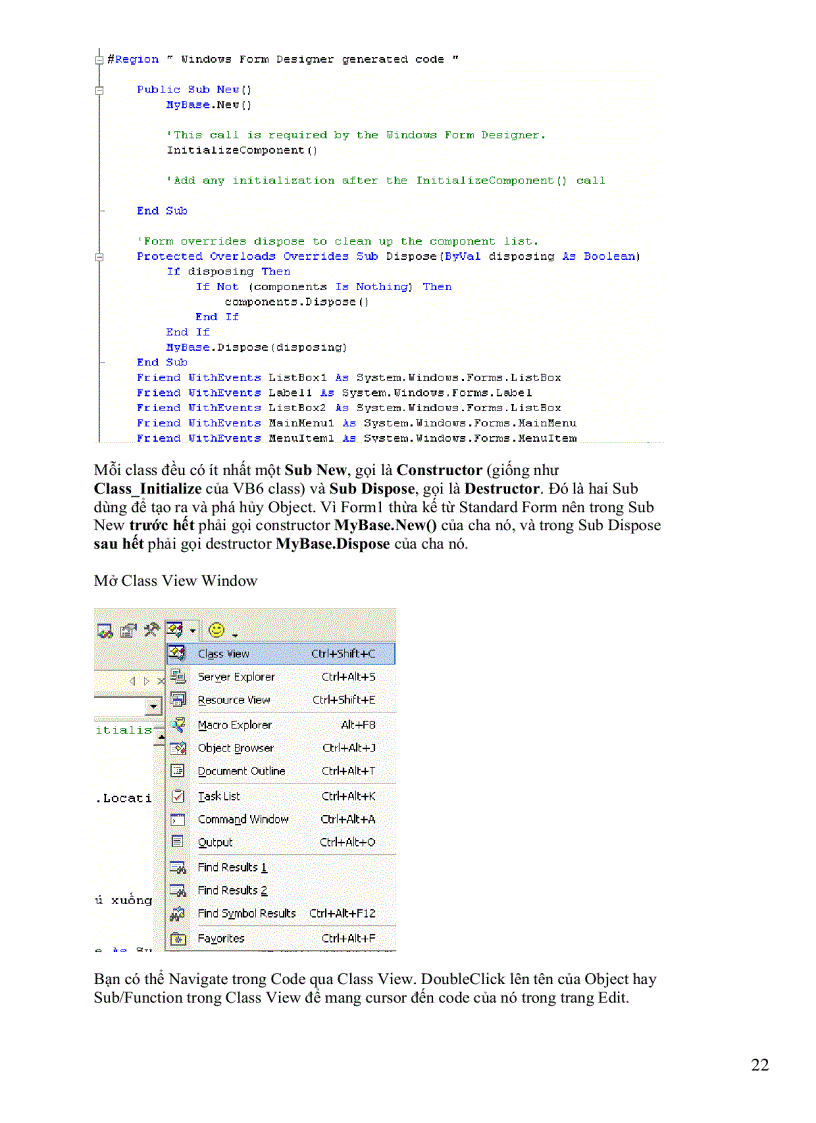Select the Class View button on the toolbar
Screen dimensions: 816x1123
[176, 630]
